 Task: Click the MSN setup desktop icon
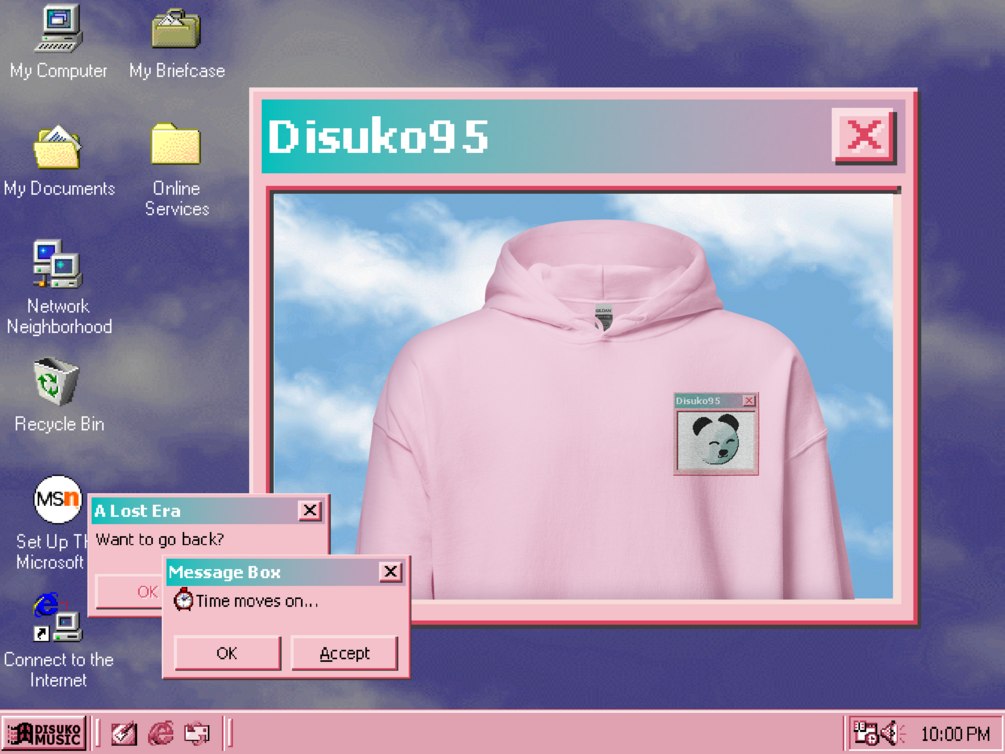[58, 499]
